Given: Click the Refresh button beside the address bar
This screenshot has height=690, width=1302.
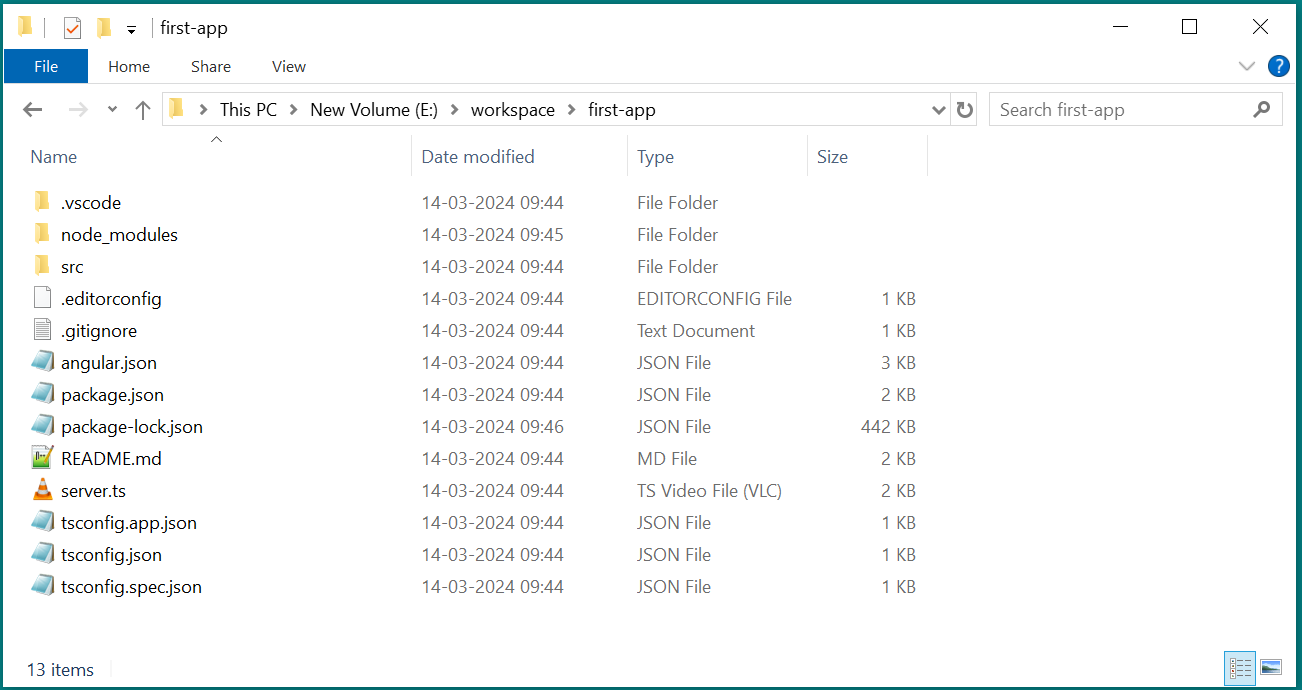Looking at the screenshot, I should 964,110.
